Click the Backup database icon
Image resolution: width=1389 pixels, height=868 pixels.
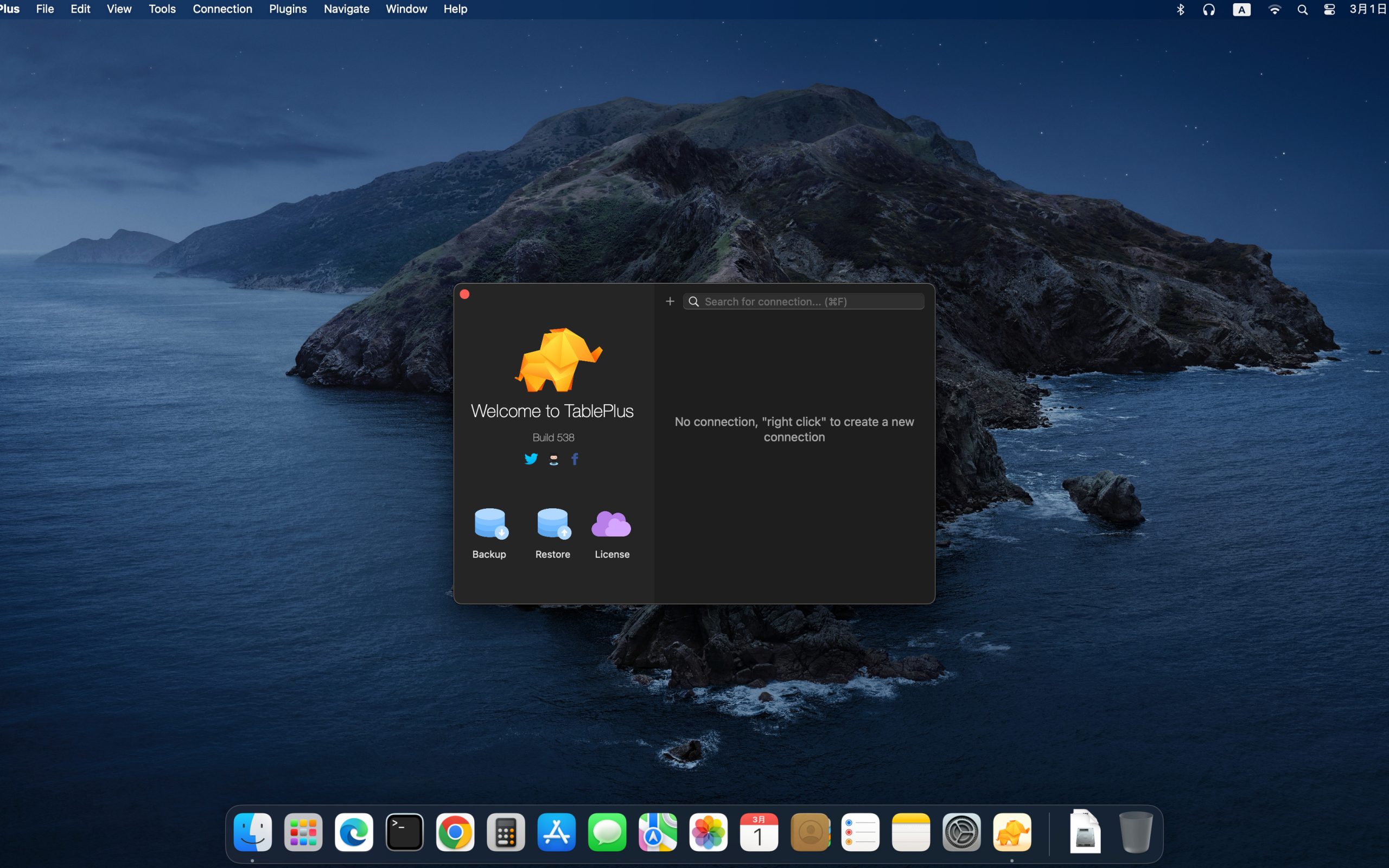[x=490, y=524]
